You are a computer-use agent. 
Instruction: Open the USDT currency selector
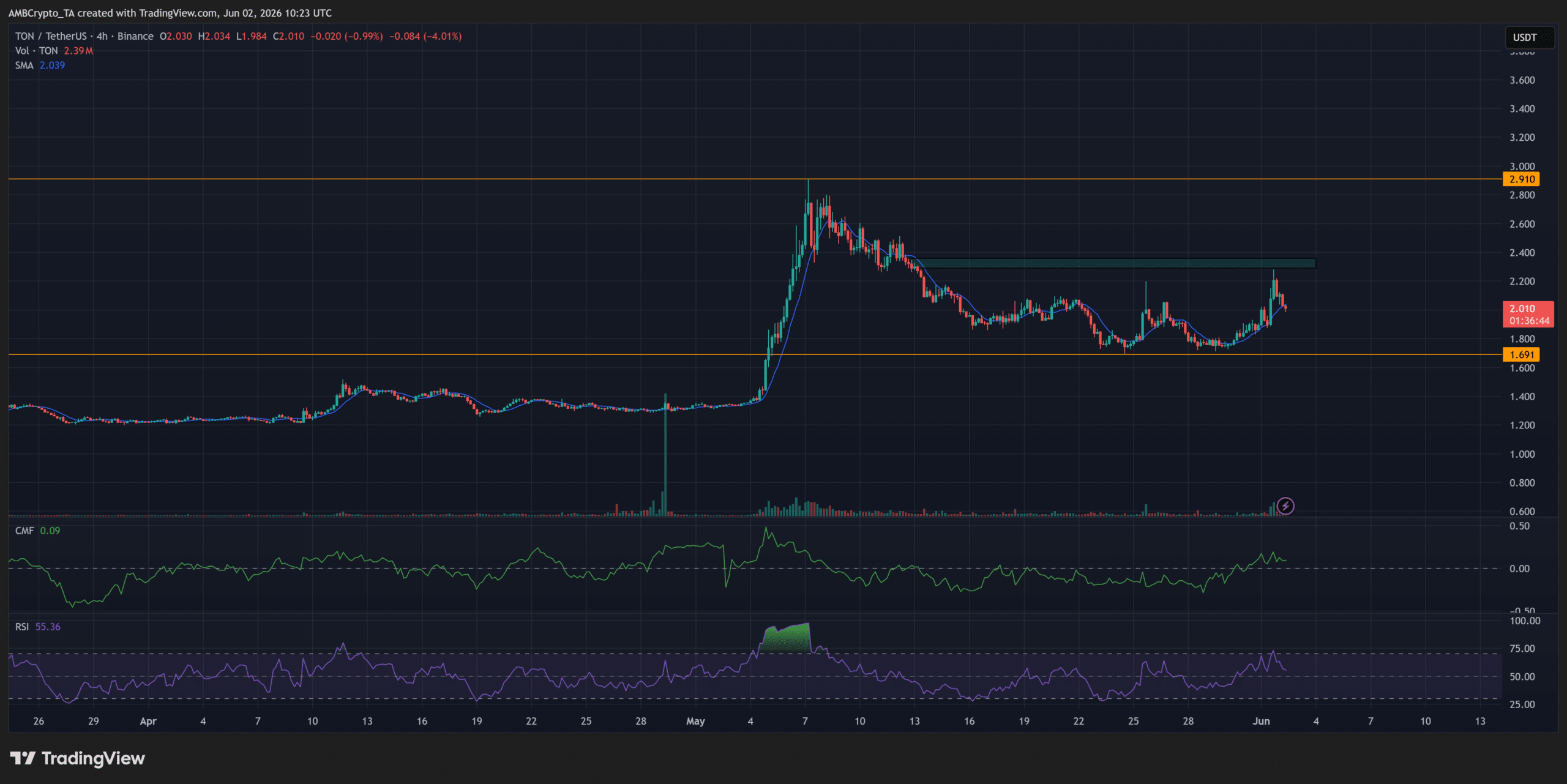click(x=1529, y=37)
